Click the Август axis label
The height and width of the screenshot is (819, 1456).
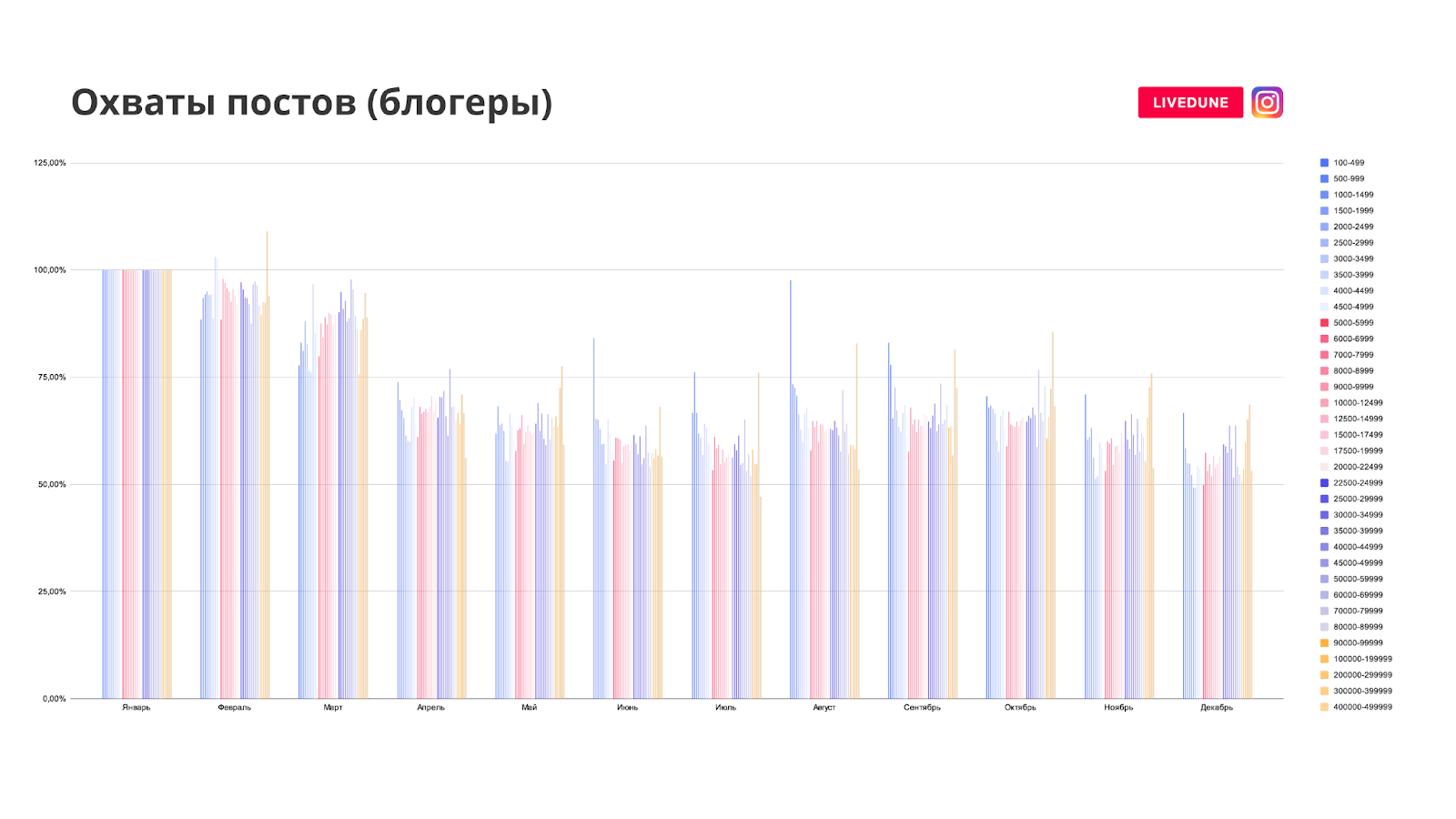tap(824, 708)
